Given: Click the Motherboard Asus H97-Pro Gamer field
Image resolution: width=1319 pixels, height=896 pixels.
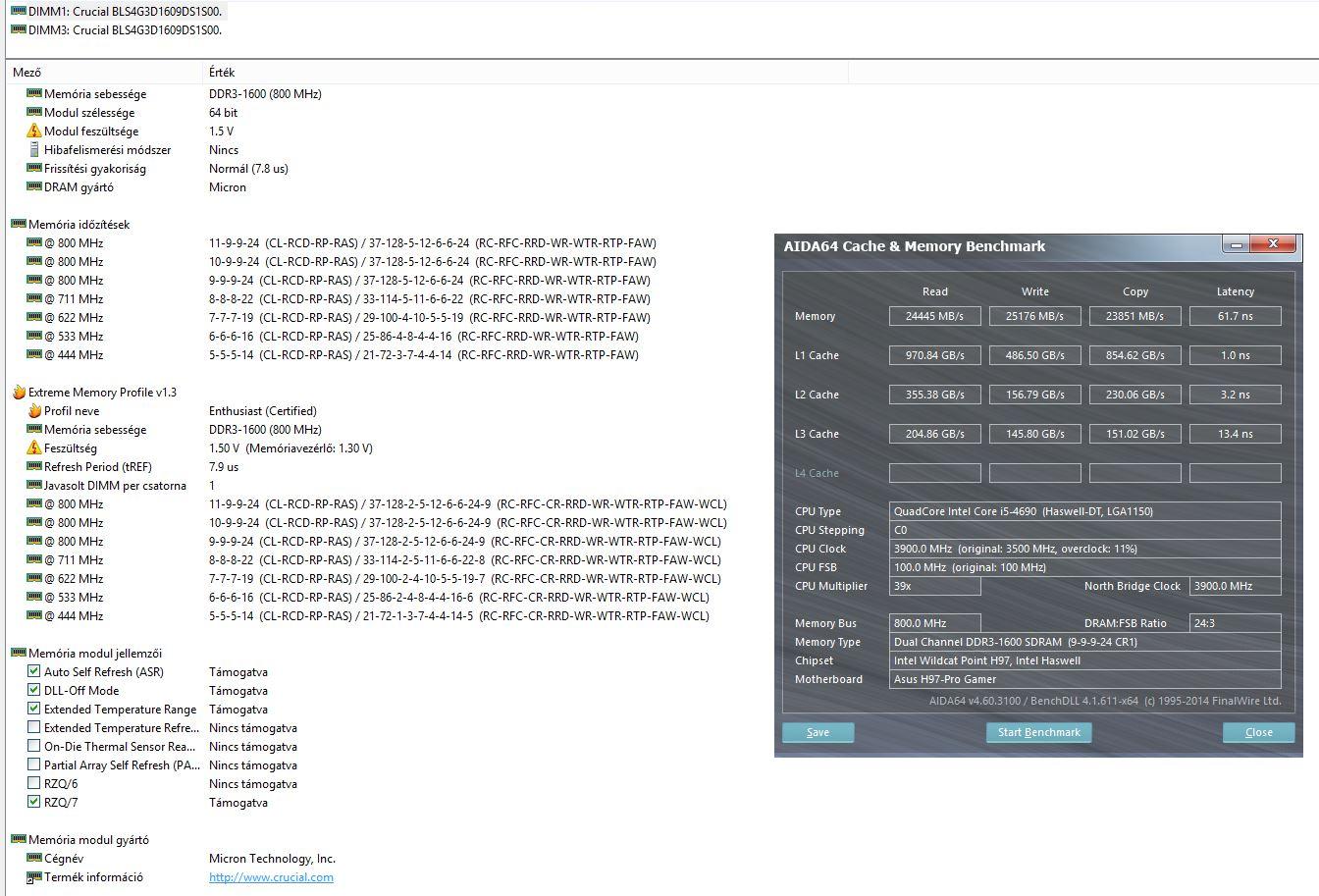Looking at the screenshot, I should click(1085, 679).
